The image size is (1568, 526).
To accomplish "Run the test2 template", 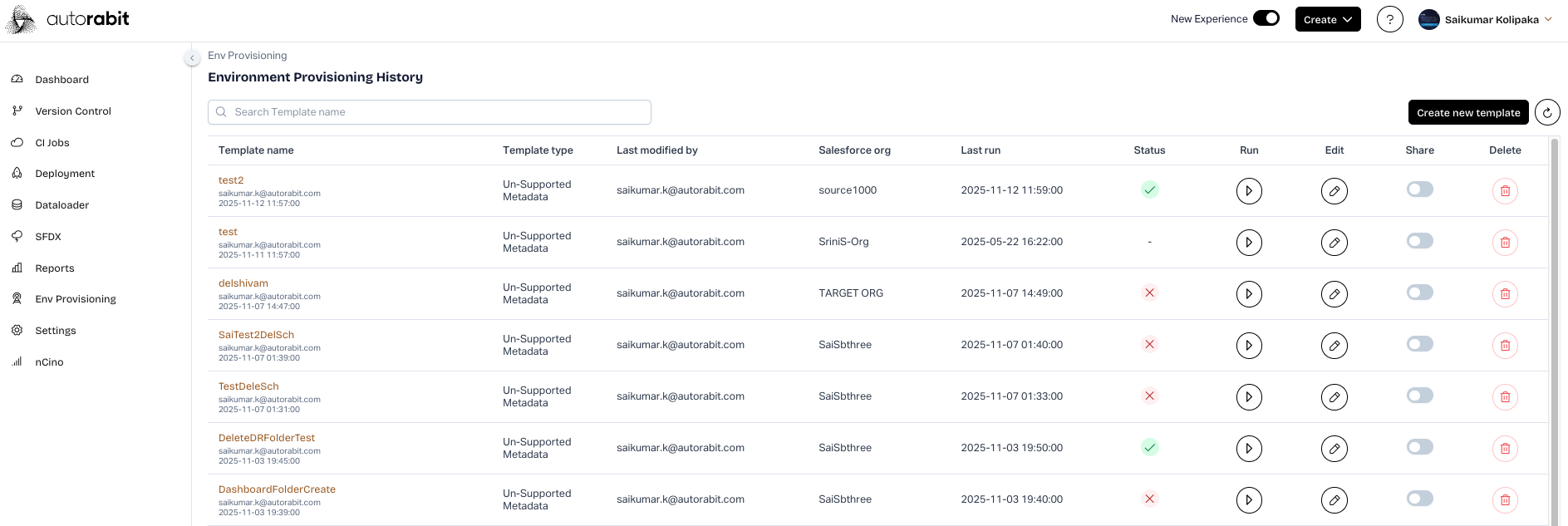I will tap(1248, 191).
